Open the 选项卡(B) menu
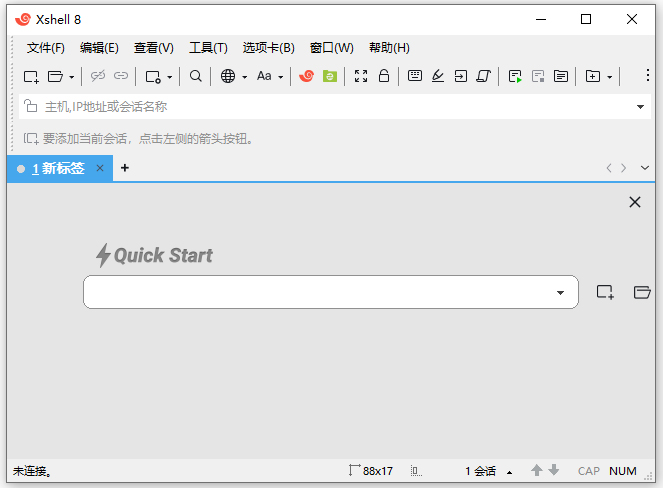This screenshot has width=663, height=488. pos(268,48)
